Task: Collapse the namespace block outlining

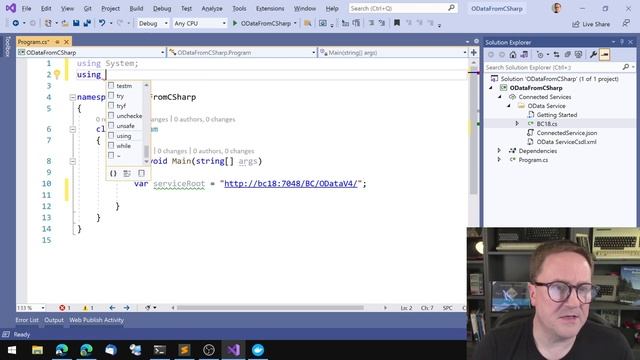Action: pyautogui.click(x=72, y=97)
